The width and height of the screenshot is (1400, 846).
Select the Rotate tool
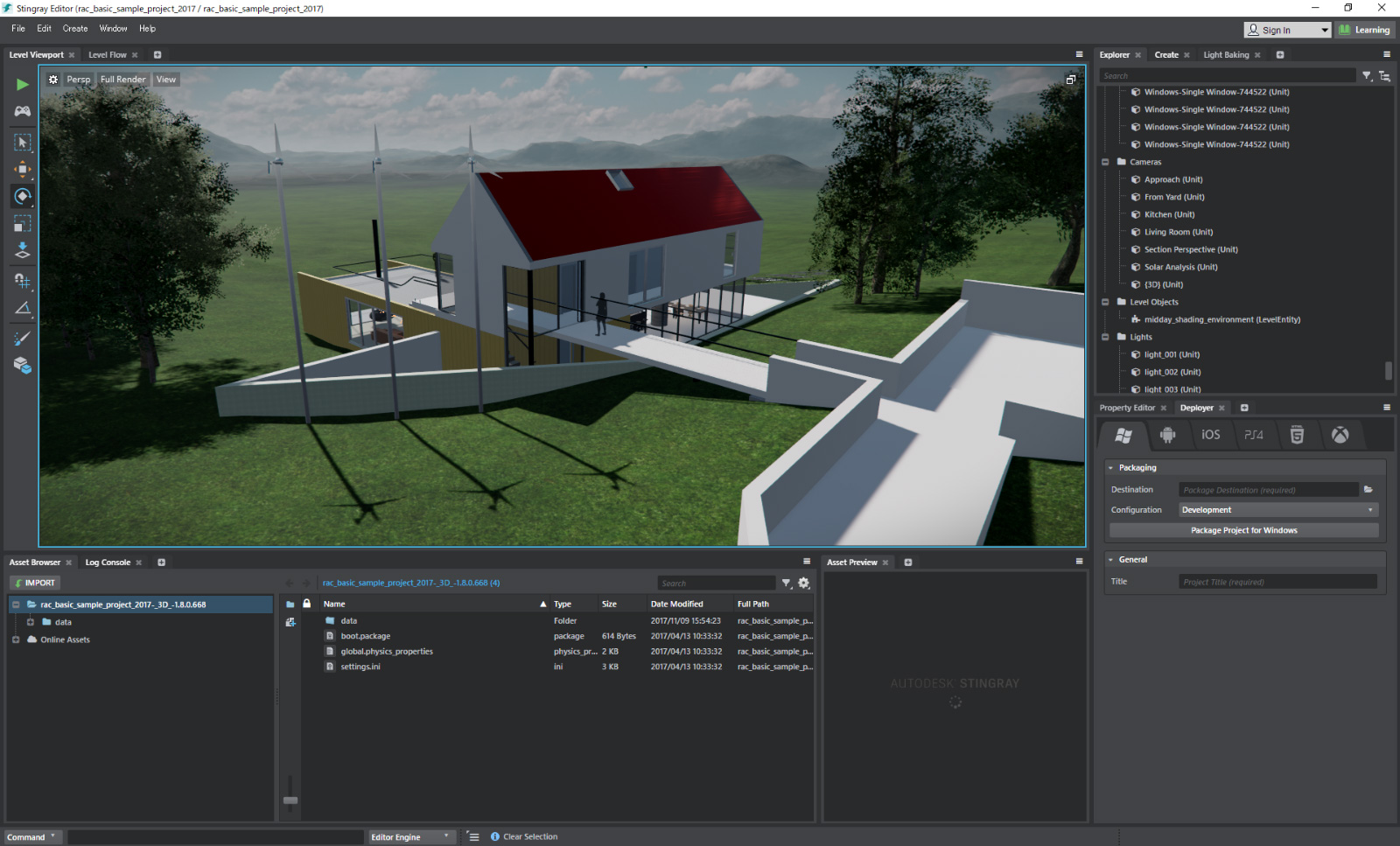click(x=23, y=196)
